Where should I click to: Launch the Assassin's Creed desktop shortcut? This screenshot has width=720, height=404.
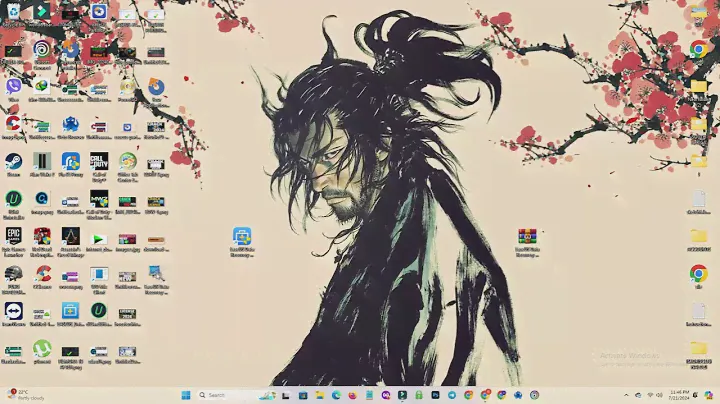pyautogui.click(x=70, y=236)
